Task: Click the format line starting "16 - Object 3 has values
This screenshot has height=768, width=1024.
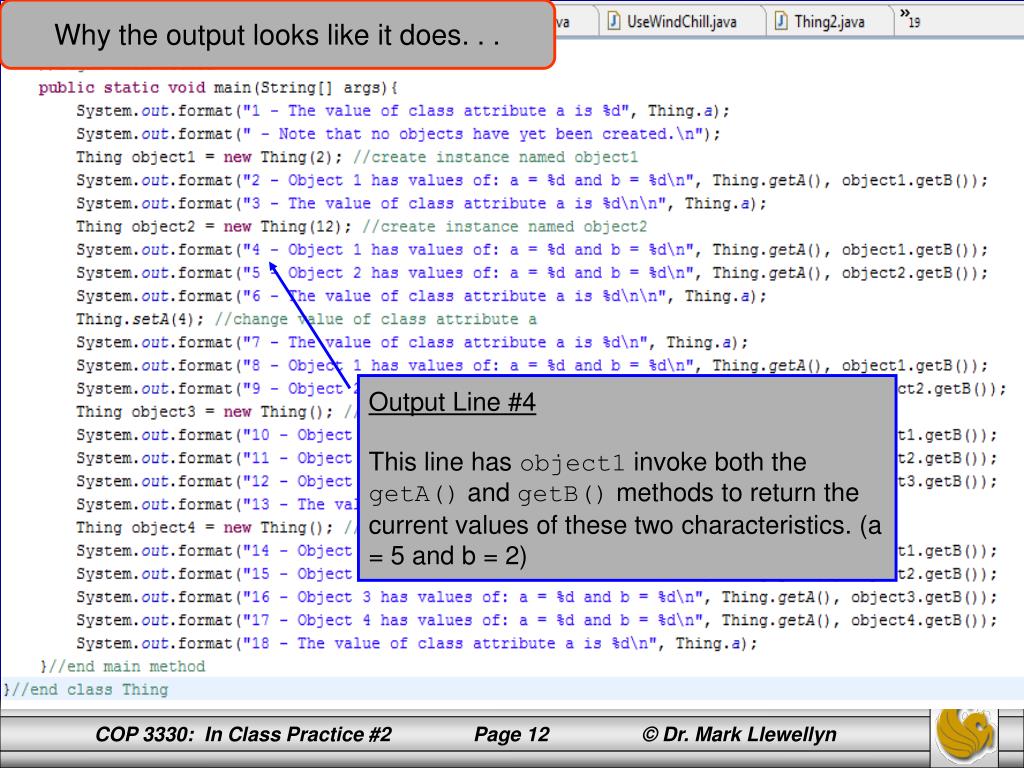Action: [536, 598]
